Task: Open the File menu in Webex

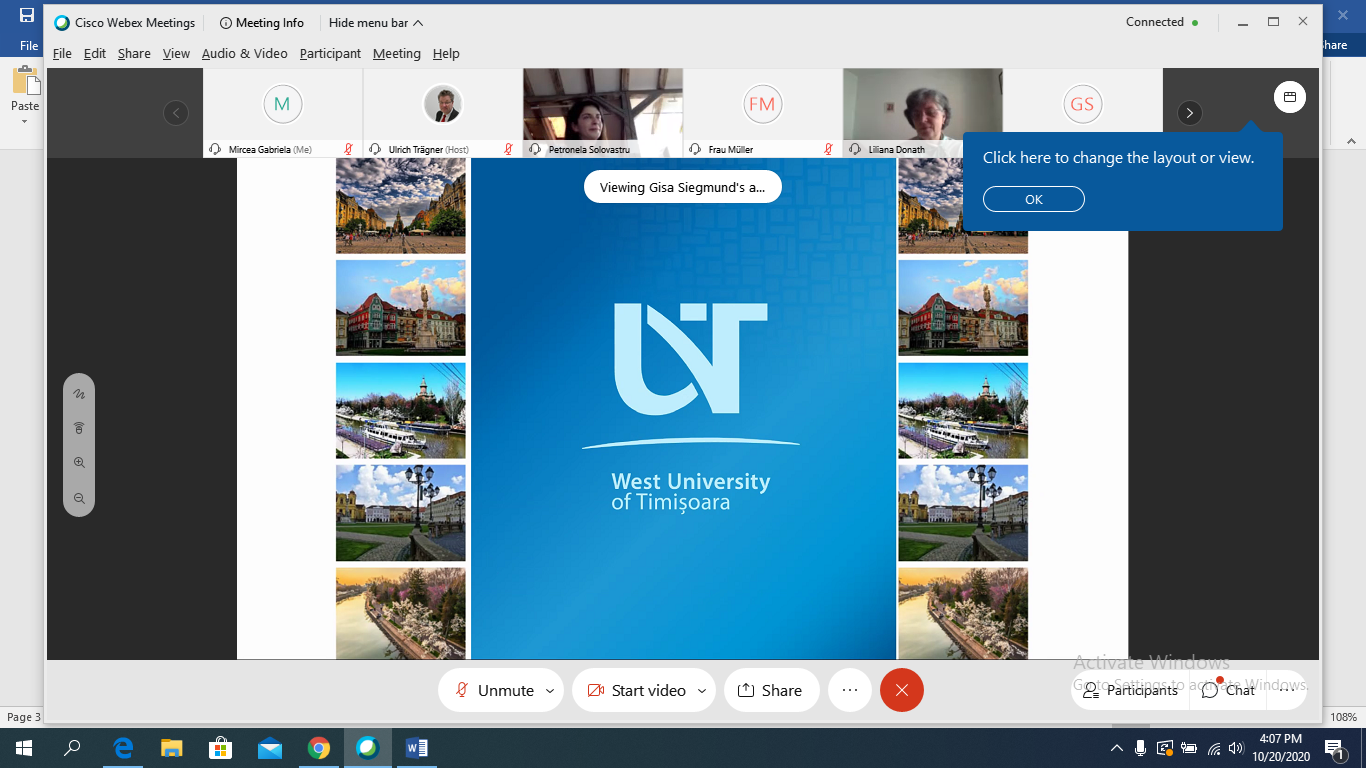Action: pos(62,54)
